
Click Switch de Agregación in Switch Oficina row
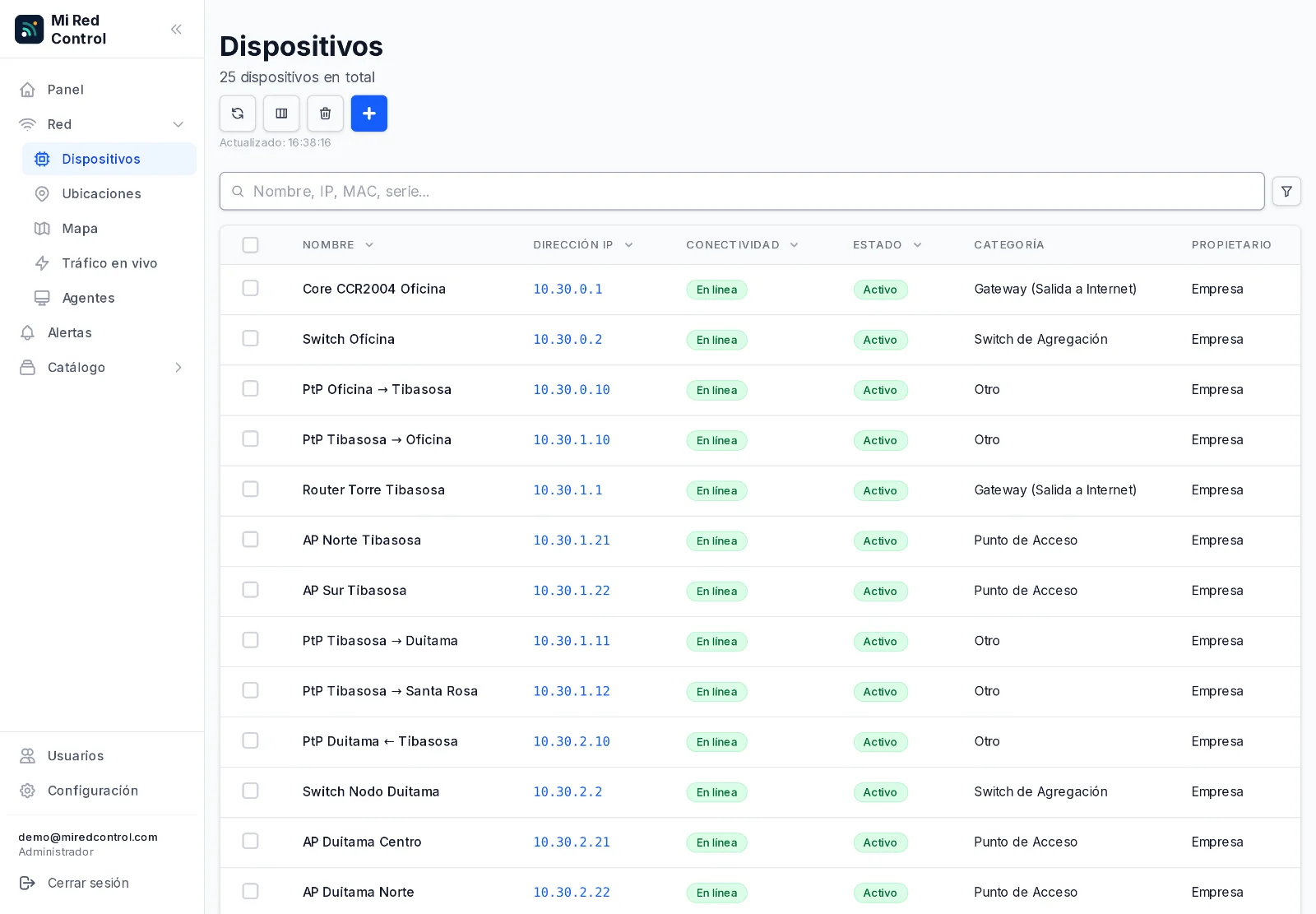[1040, 339]
